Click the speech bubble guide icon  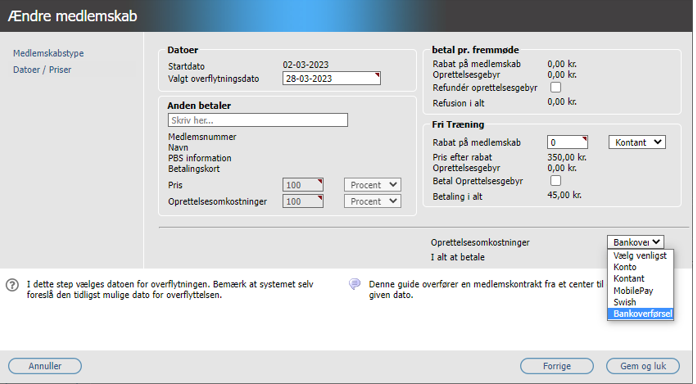pyautogui.click(x=355, y=284)
